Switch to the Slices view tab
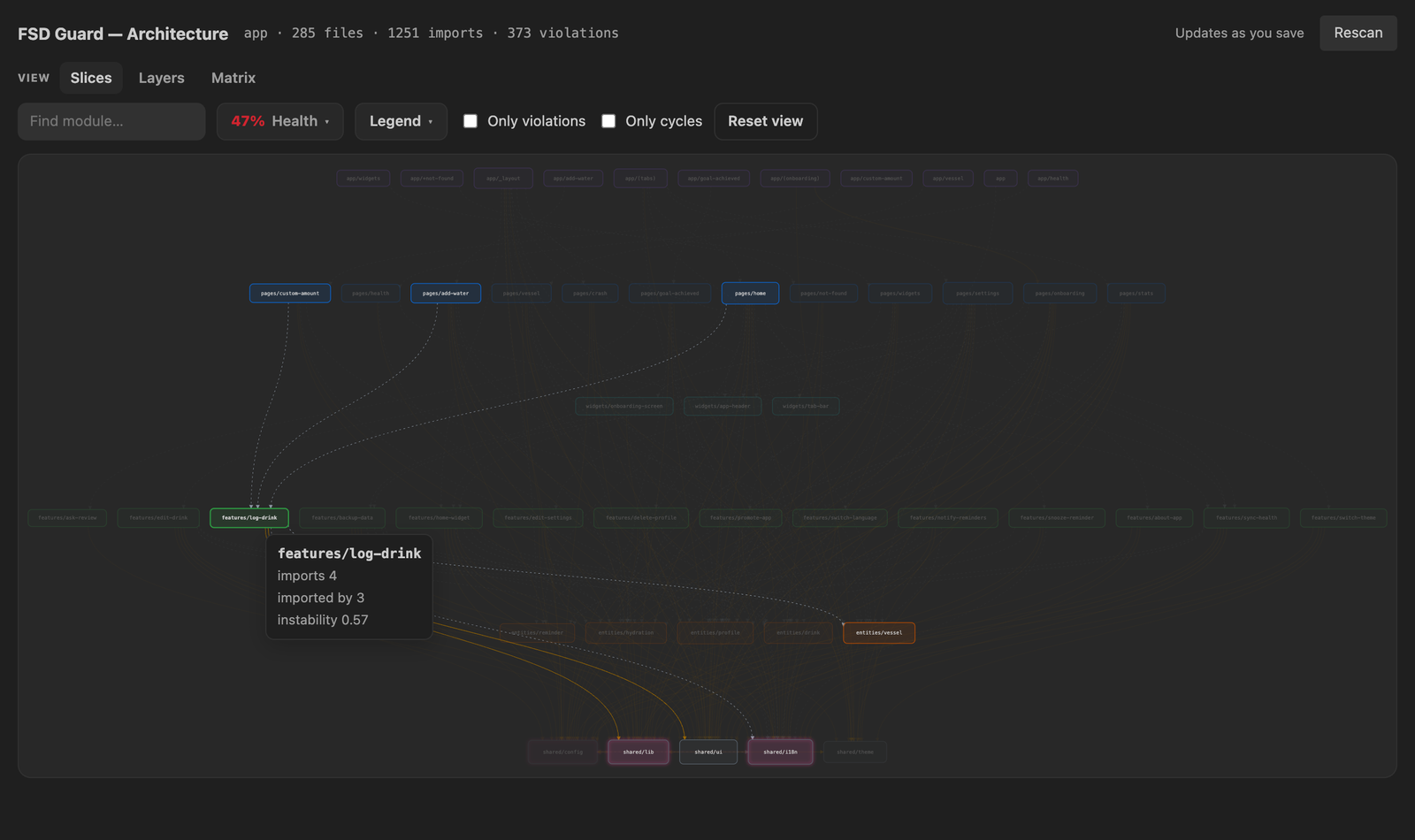 pyautogui.click(x=91, y=78)
